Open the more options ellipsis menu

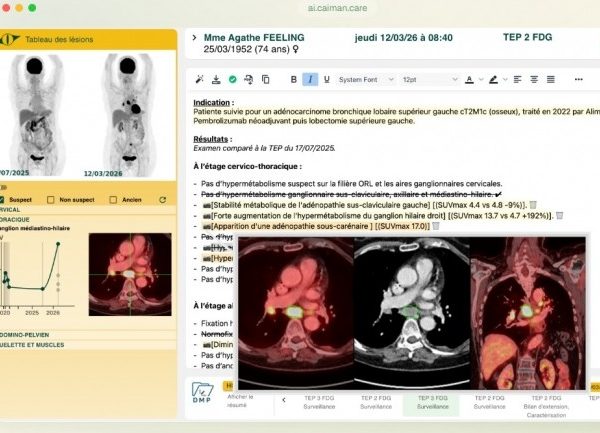tap(579, 79)
